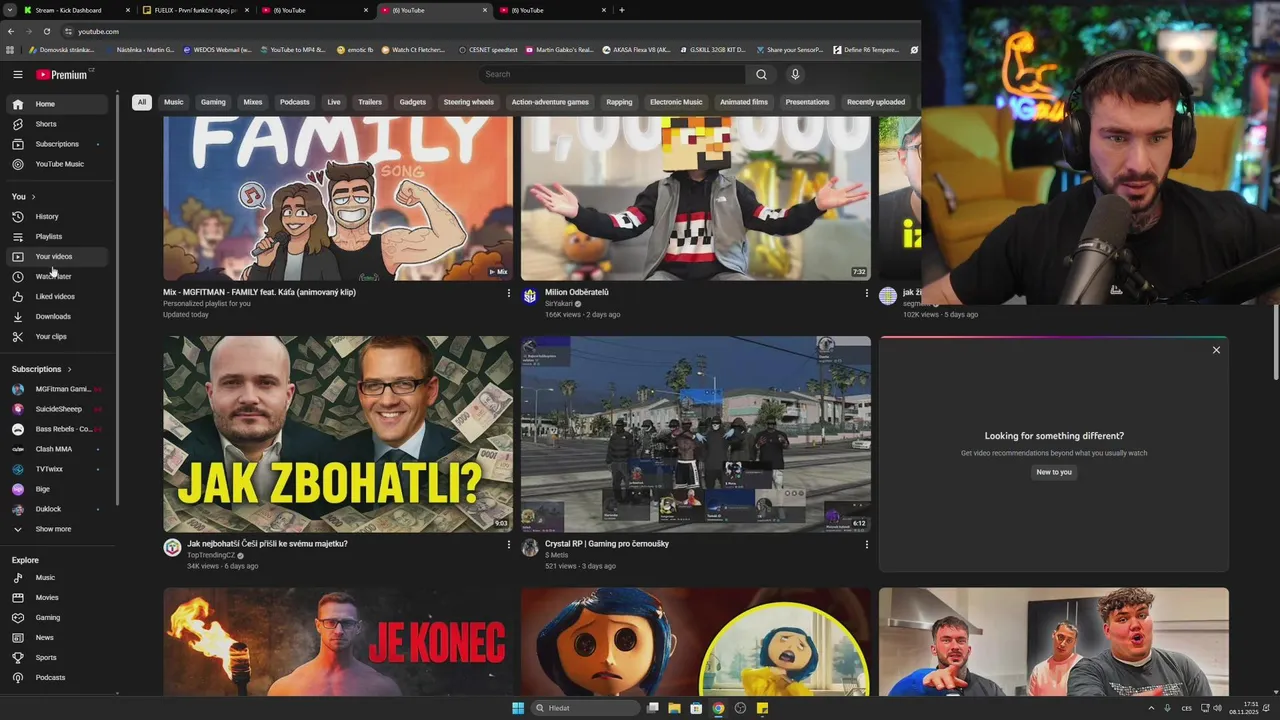Explore Gaming category in the sidebar
This screenshot has height=720, width=1280.
click(x=57, y=617)
